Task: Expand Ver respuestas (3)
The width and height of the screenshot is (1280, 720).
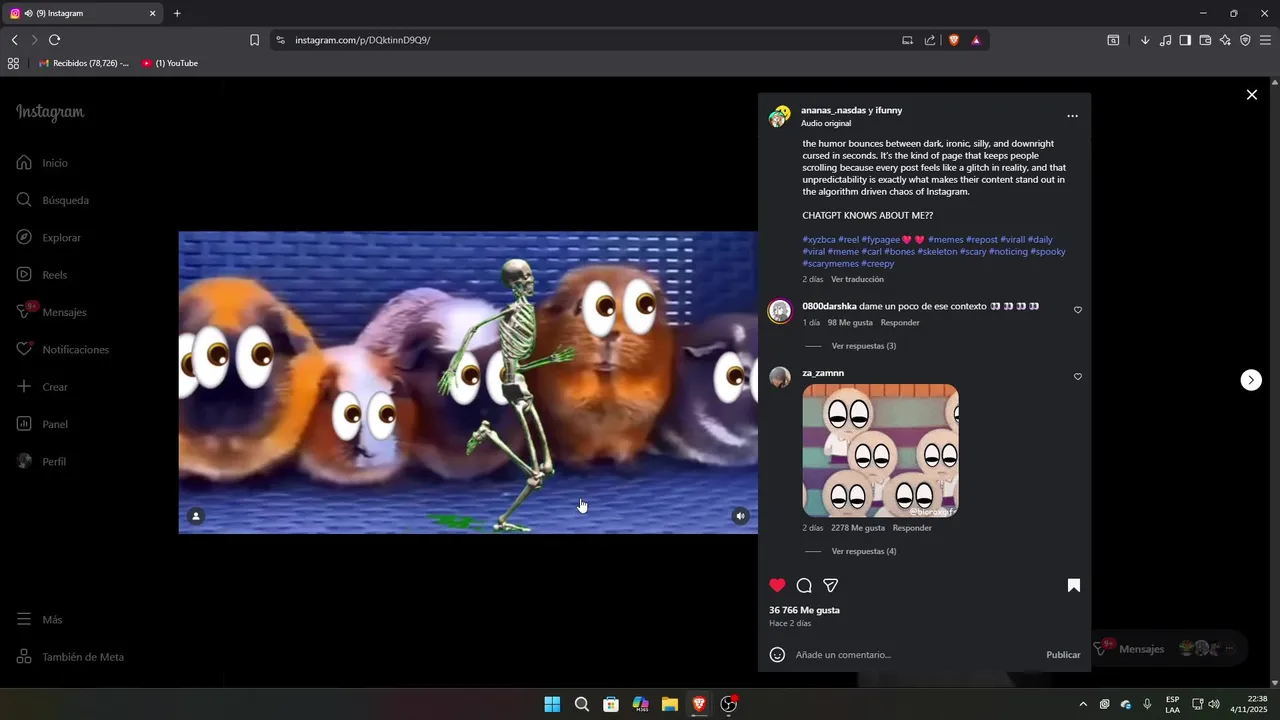Action: 864,346
